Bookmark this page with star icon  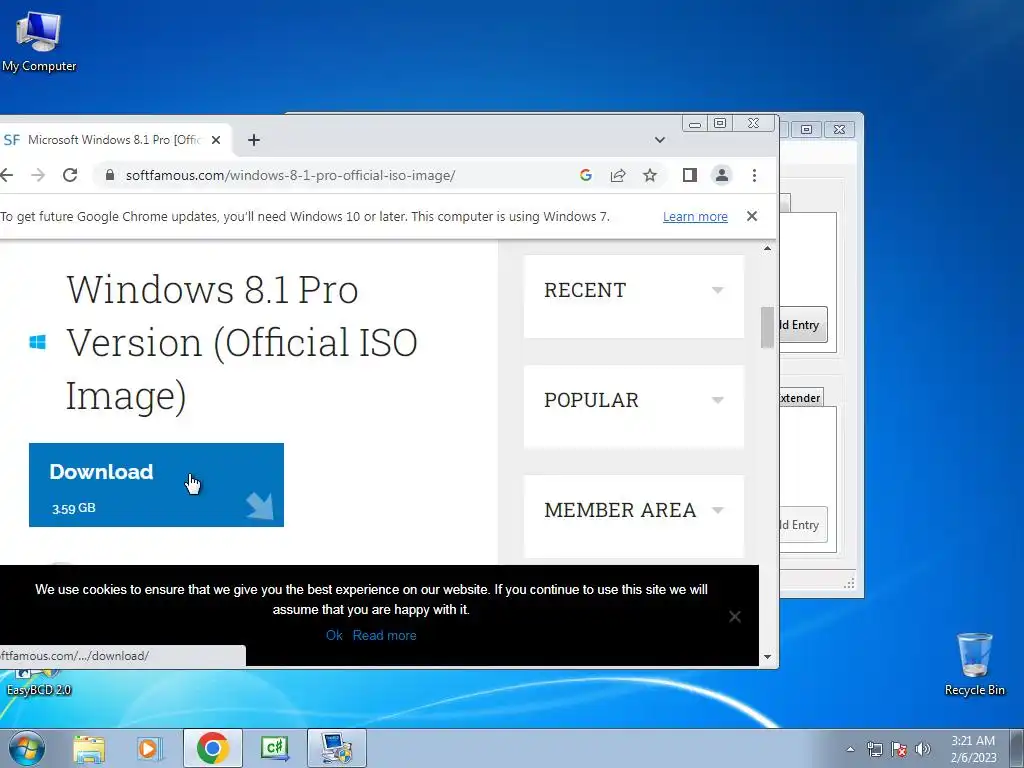click(x=650, y=175)
